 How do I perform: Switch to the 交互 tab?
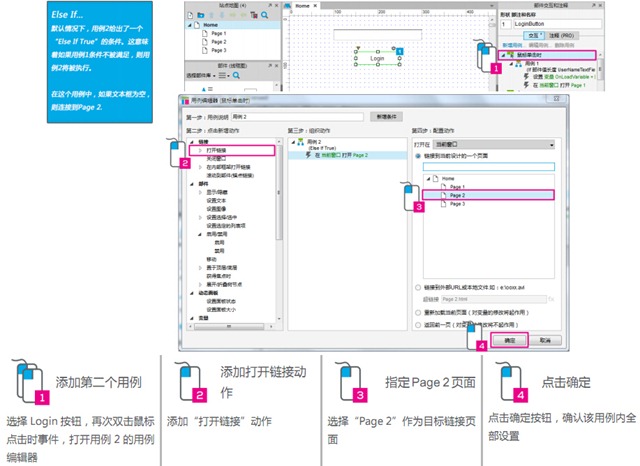click(x=534, y=36)
